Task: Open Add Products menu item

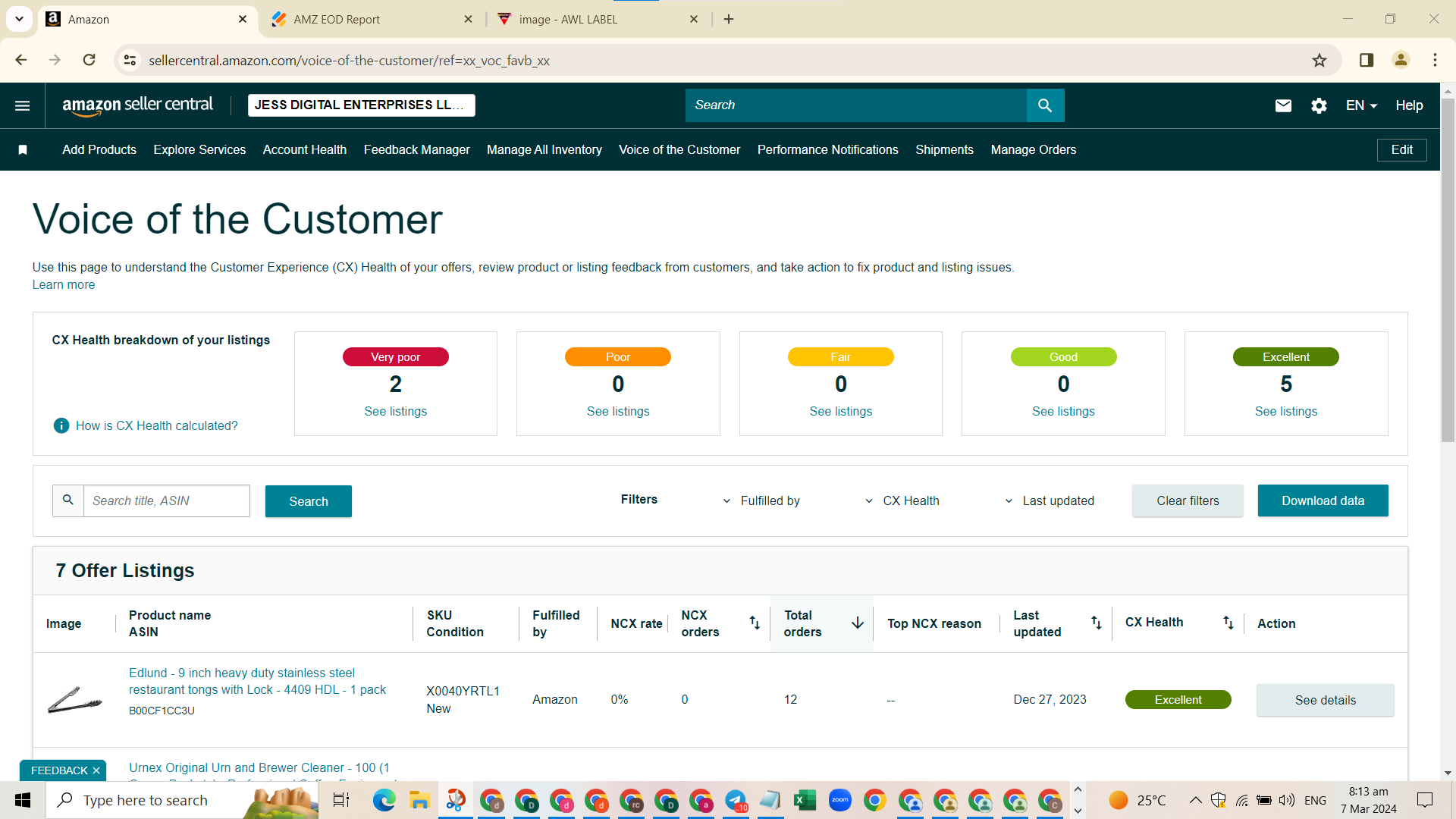Action: (99, 150)
